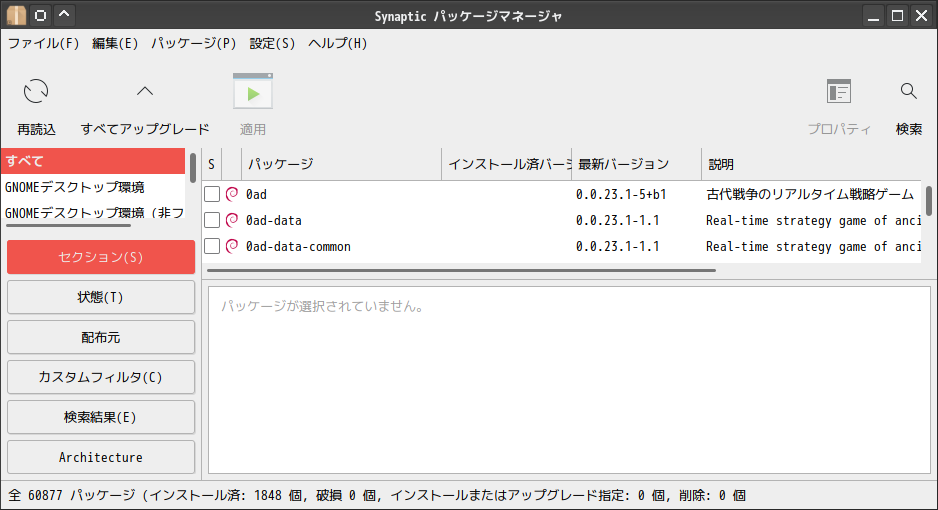938x510 pixels.
Task: Open the 編集(E) menu
Action: [x=115, y=44]
